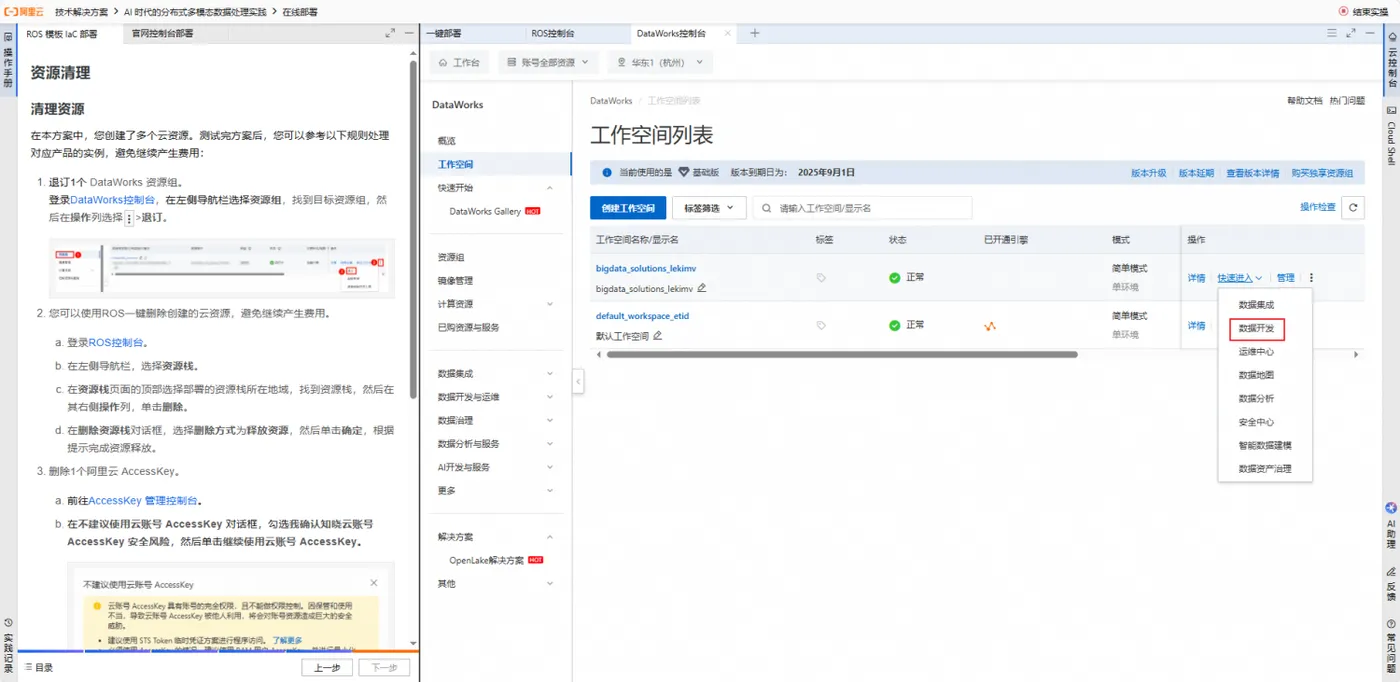Select 数据地图 from the quick-enter menu
Viewport: 1400px width, 682px height.
[1256, 375]
